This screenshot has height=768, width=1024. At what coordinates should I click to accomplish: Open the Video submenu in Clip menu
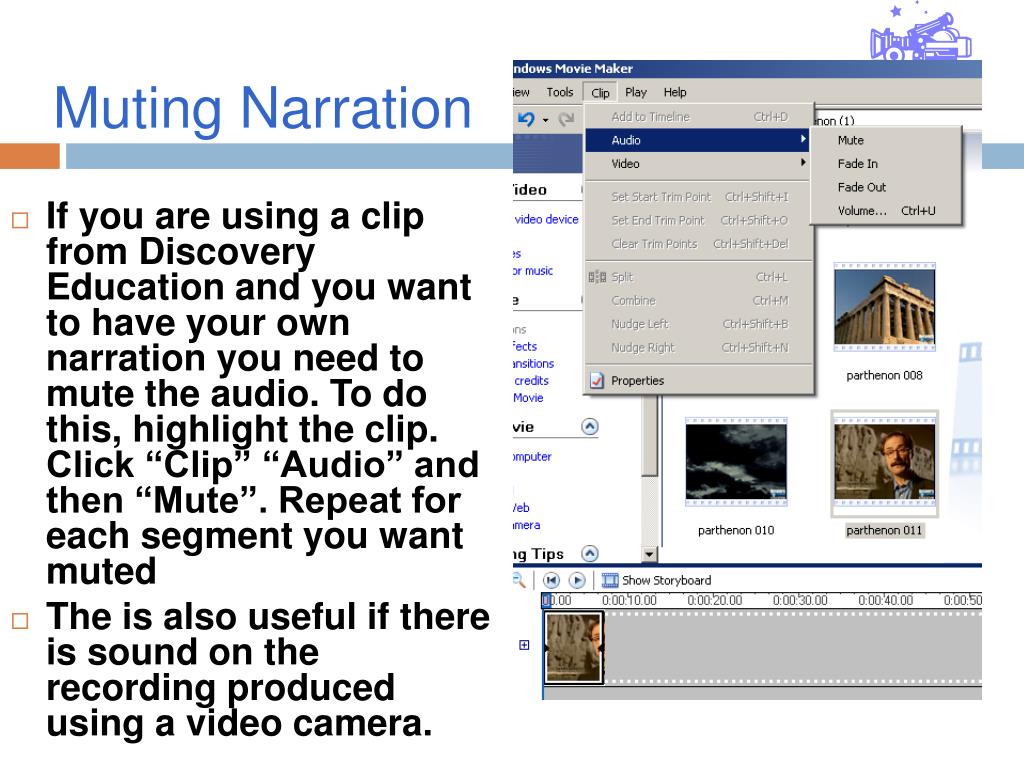coord(697,163)
